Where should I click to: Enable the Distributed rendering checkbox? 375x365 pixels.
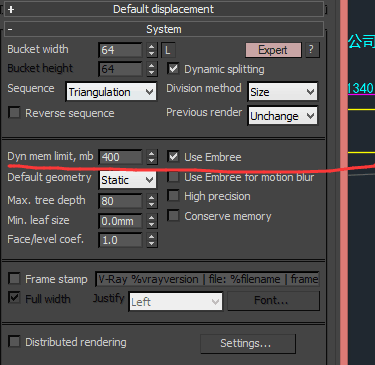pos(14,341)
